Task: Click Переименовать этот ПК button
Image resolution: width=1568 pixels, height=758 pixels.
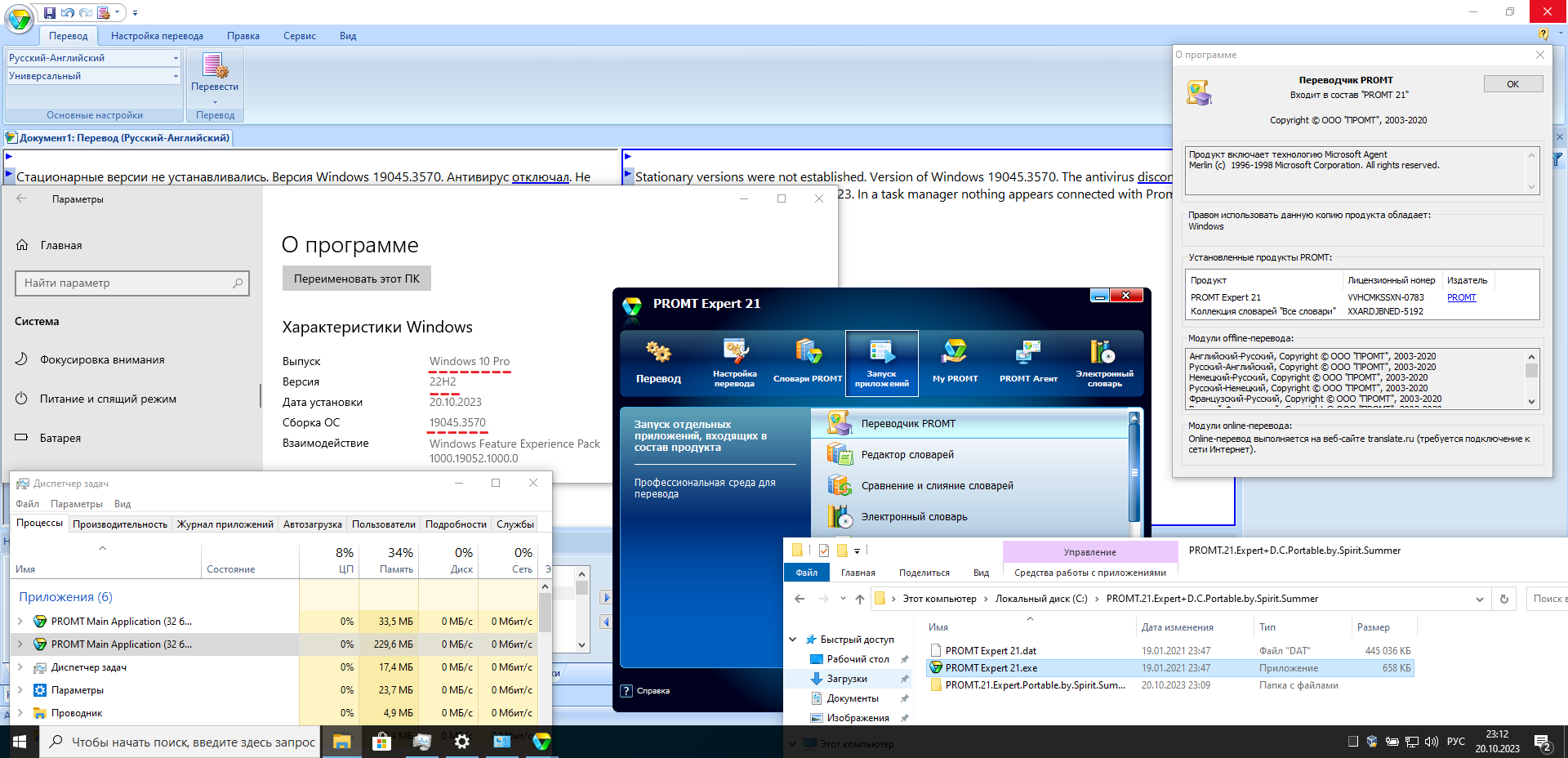Action: [357, 279]
